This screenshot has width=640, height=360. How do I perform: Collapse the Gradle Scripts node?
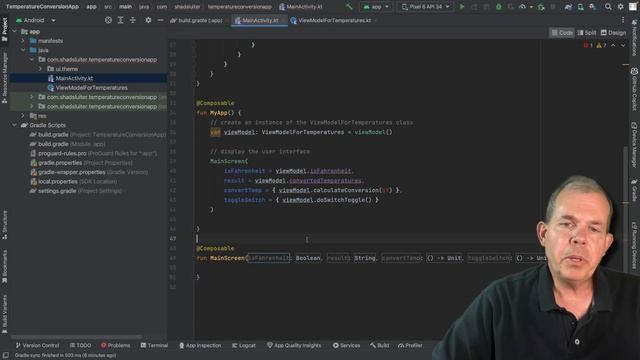pos(15,125)
